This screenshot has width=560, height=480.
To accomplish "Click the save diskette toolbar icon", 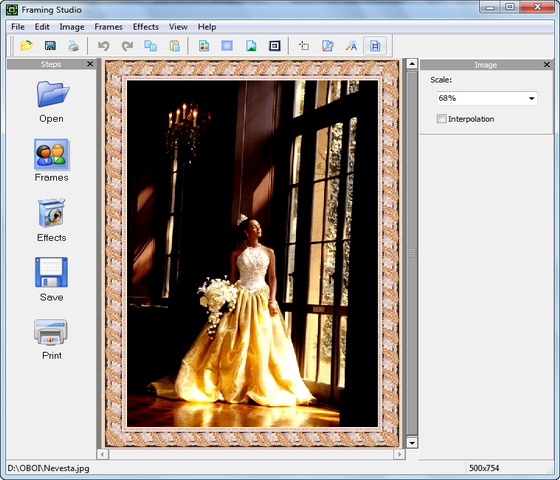I will coord(50,46).
